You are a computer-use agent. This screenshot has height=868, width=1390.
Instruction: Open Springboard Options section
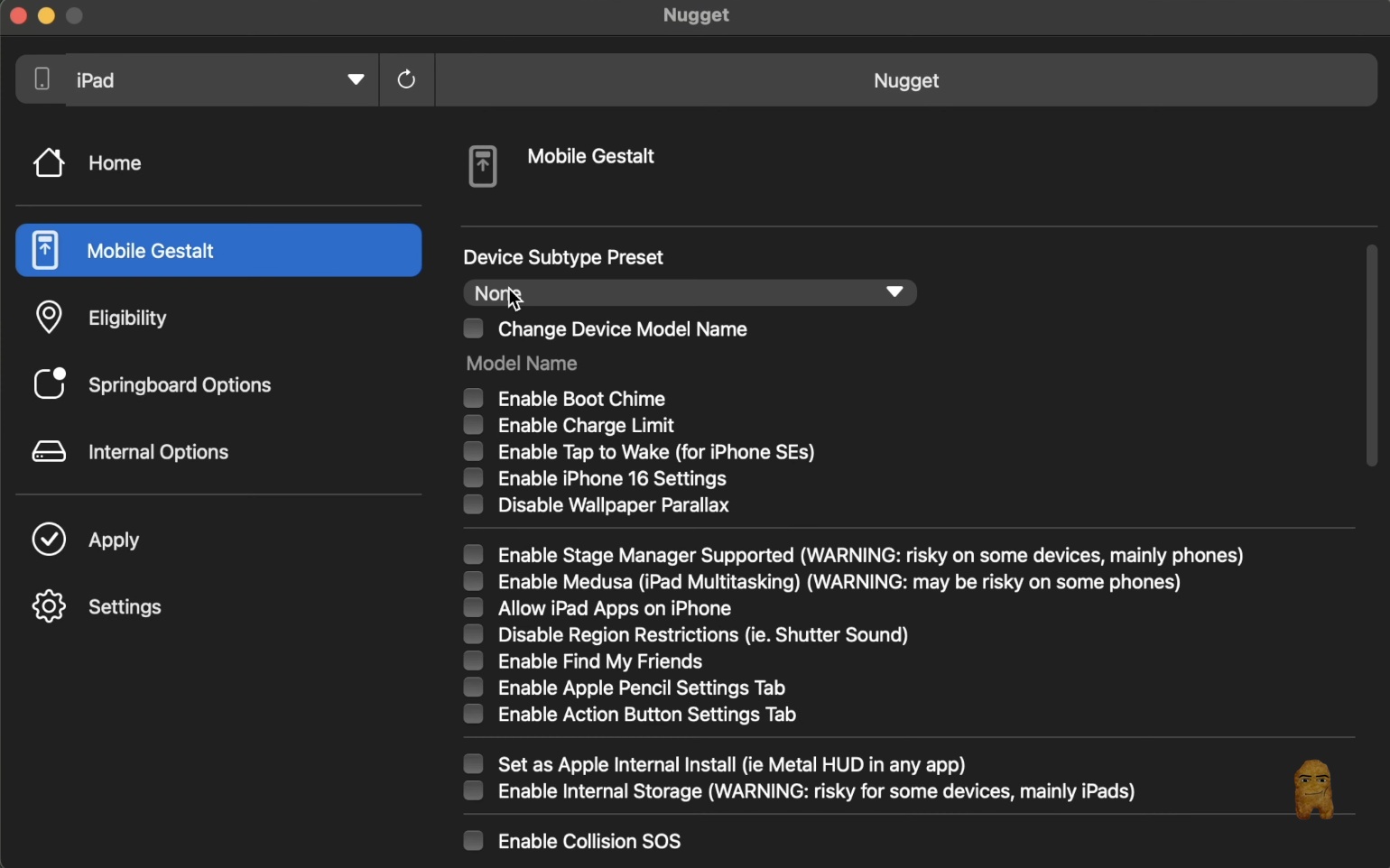tap(218, 384)
